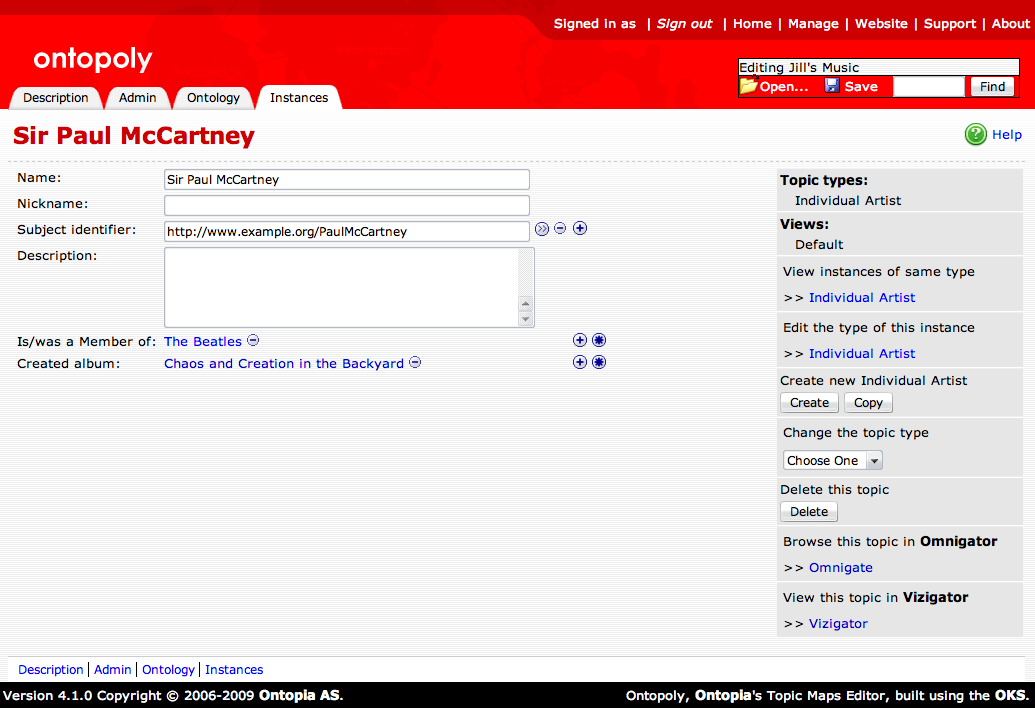
Task: Browse this topic in Omnigate
Action: coord(840,567)
